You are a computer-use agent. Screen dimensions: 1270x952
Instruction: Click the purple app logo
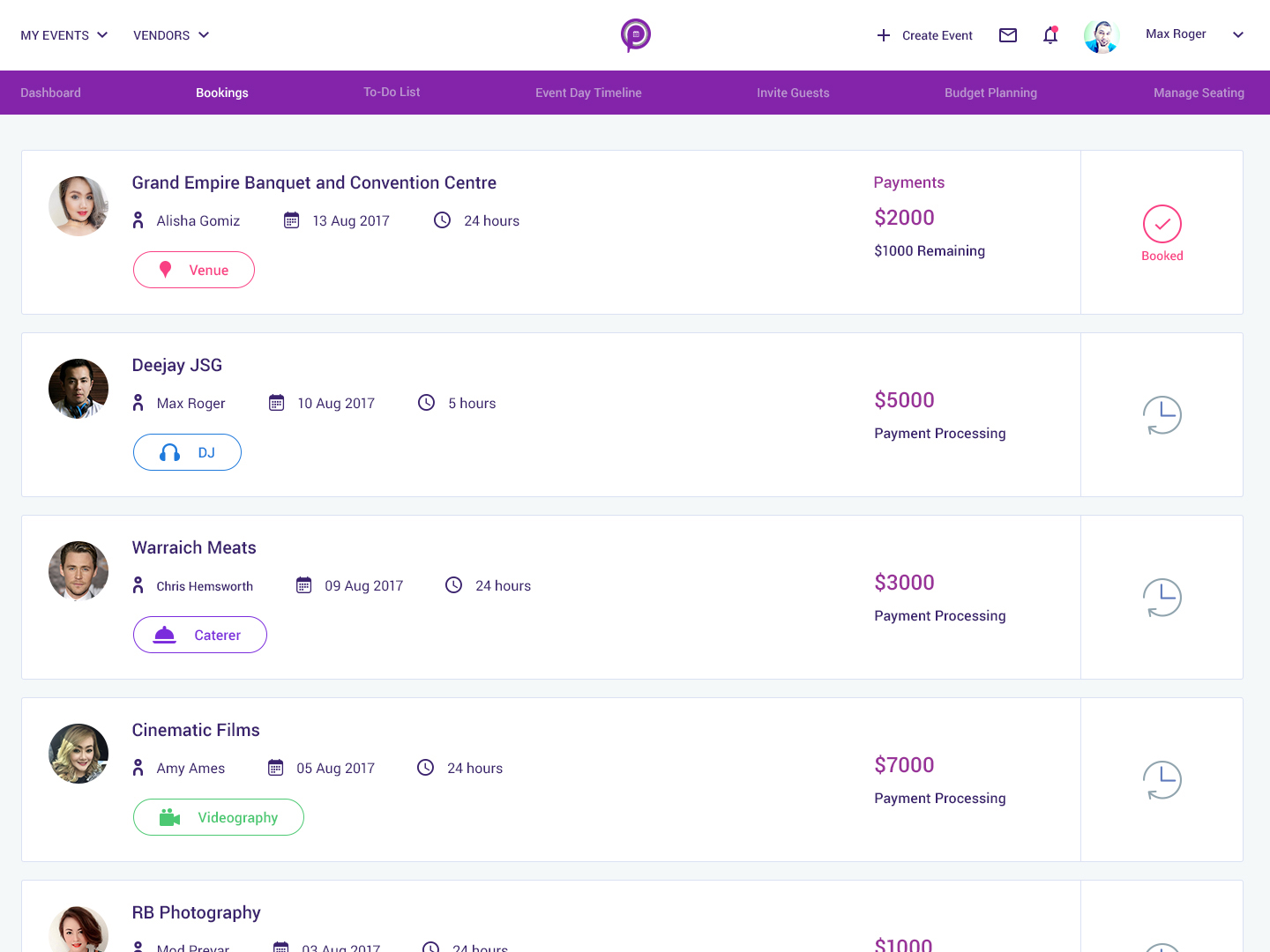click(x=636, y=35)
